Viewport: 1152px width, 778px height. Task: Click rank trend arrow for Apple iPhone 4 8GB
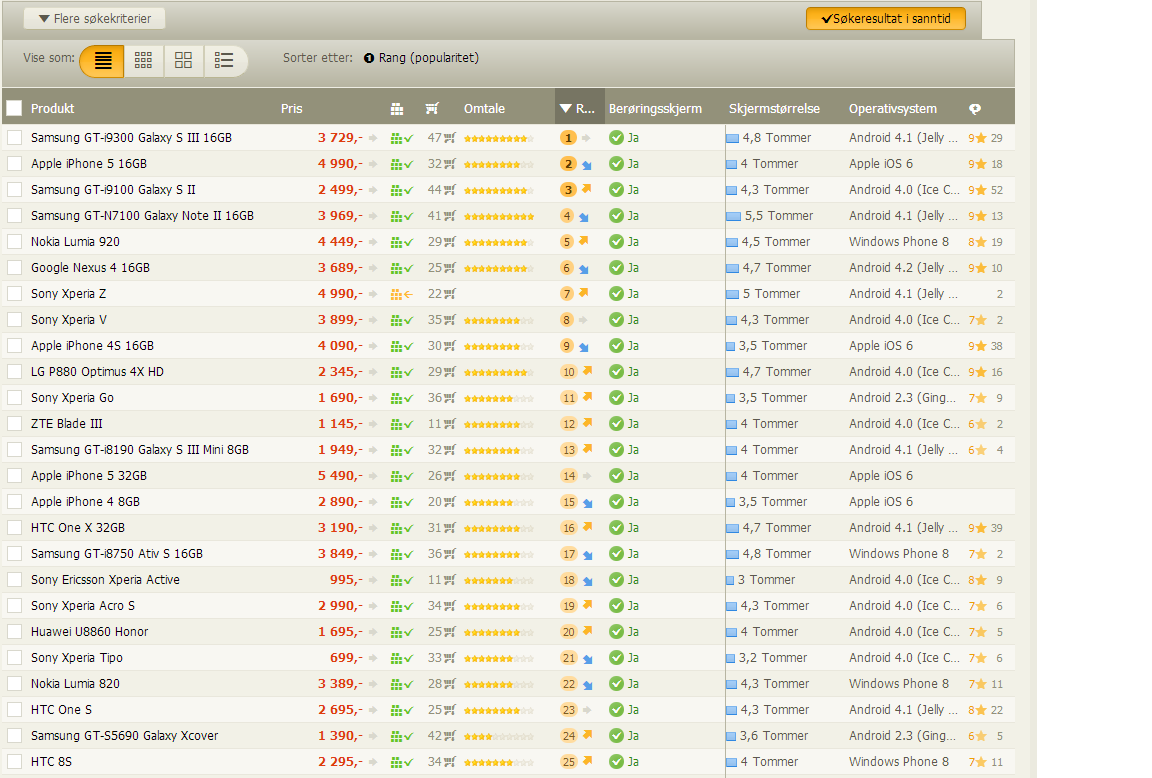pos(587,503)
